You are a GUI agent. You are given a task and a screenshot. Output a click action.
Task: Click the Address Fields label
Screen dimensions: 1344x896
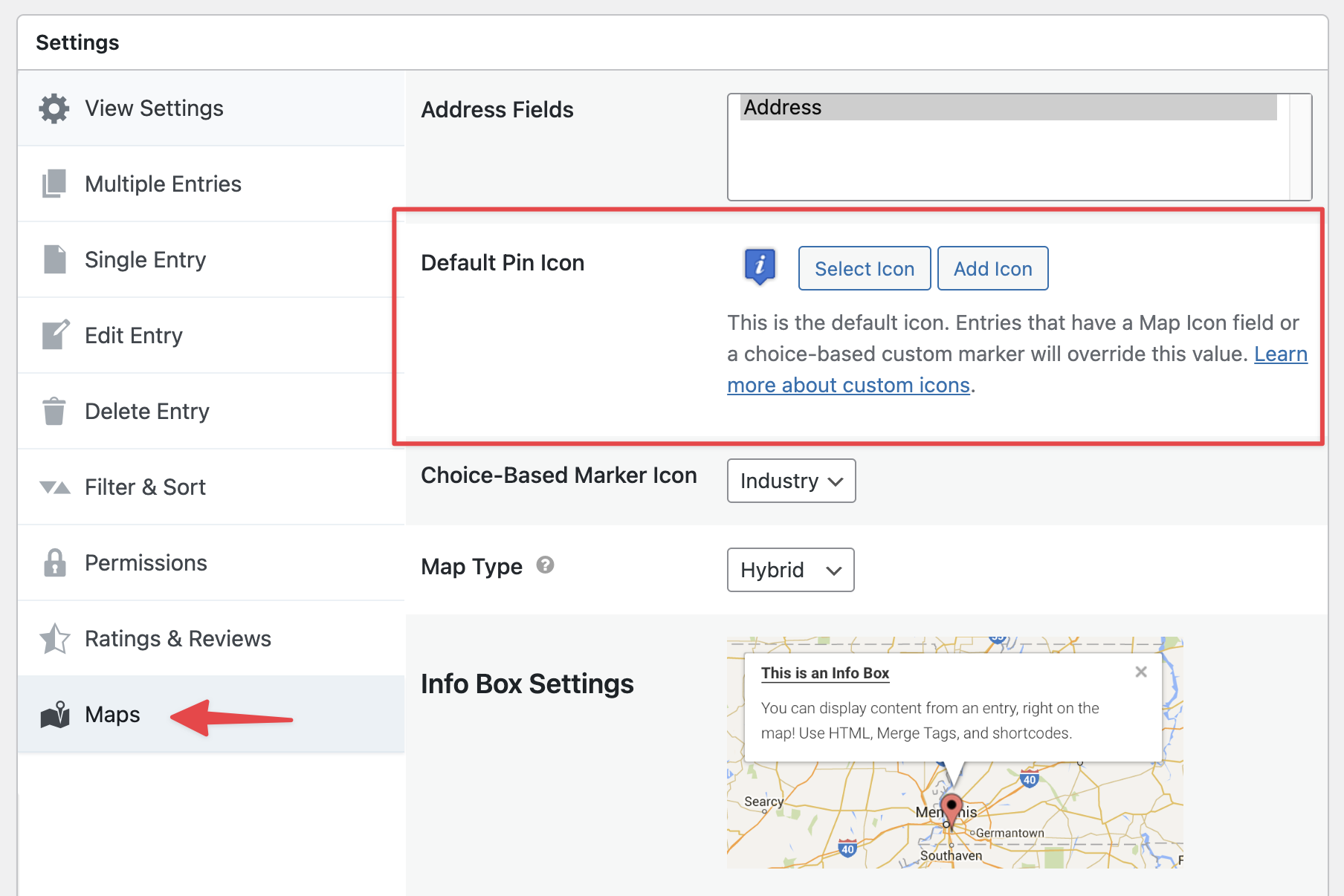[497, 109]
